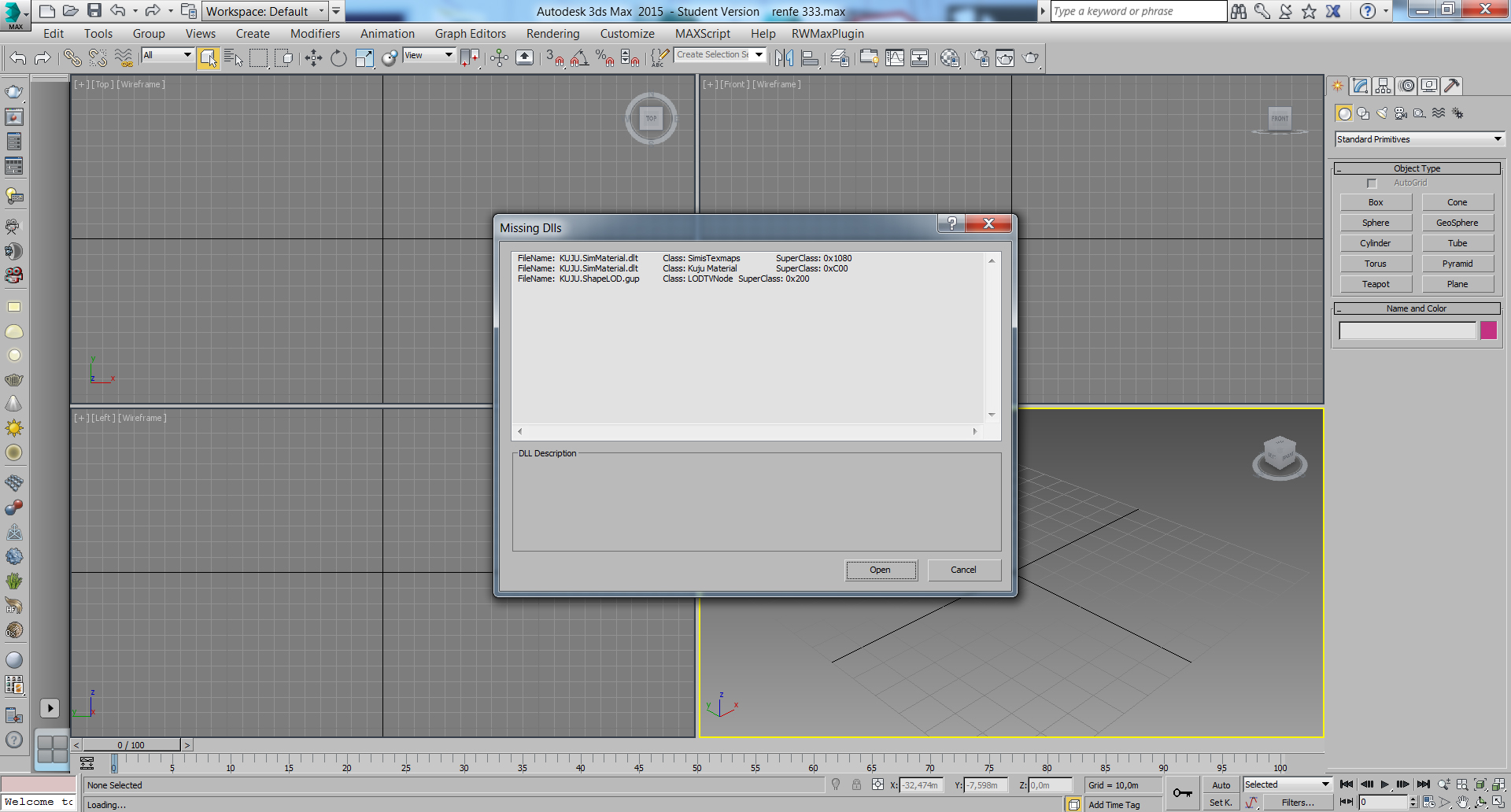This screenshot has width=1511, height=812.
Task: Toggle Angle Snap
Action: (580, 57)
